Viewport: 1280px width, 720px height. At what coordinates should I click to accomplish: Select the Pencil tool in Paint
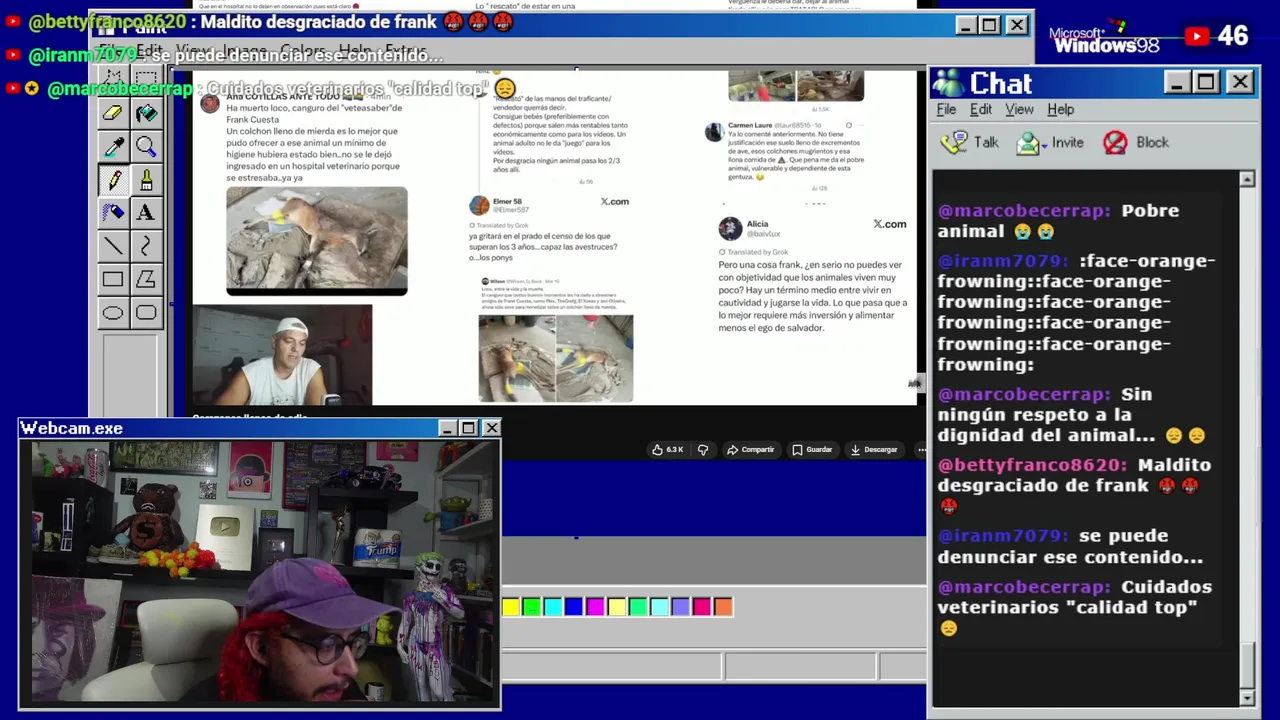113,181
